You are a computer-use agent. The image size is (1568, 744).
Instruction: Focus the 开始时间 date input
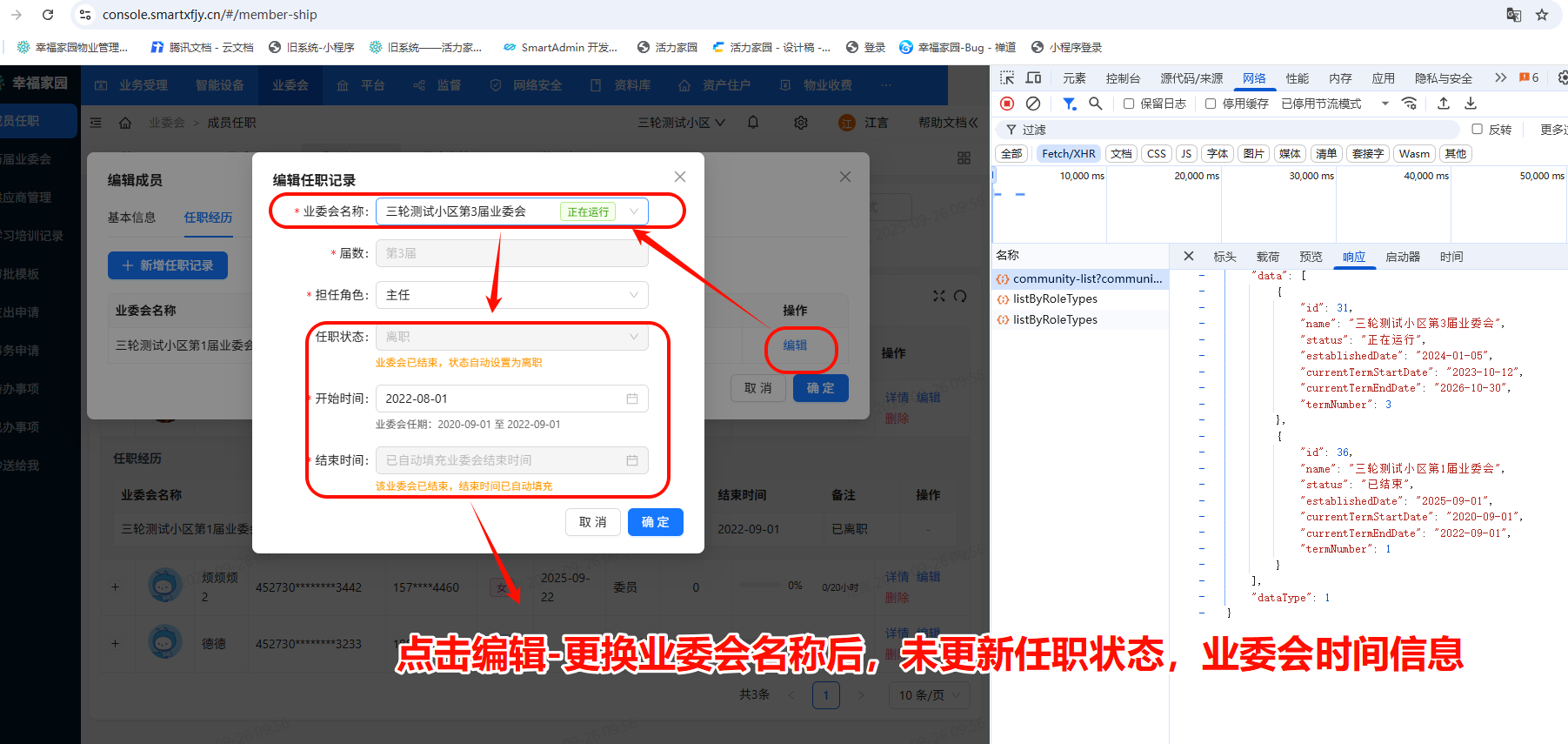coord(512,399)
